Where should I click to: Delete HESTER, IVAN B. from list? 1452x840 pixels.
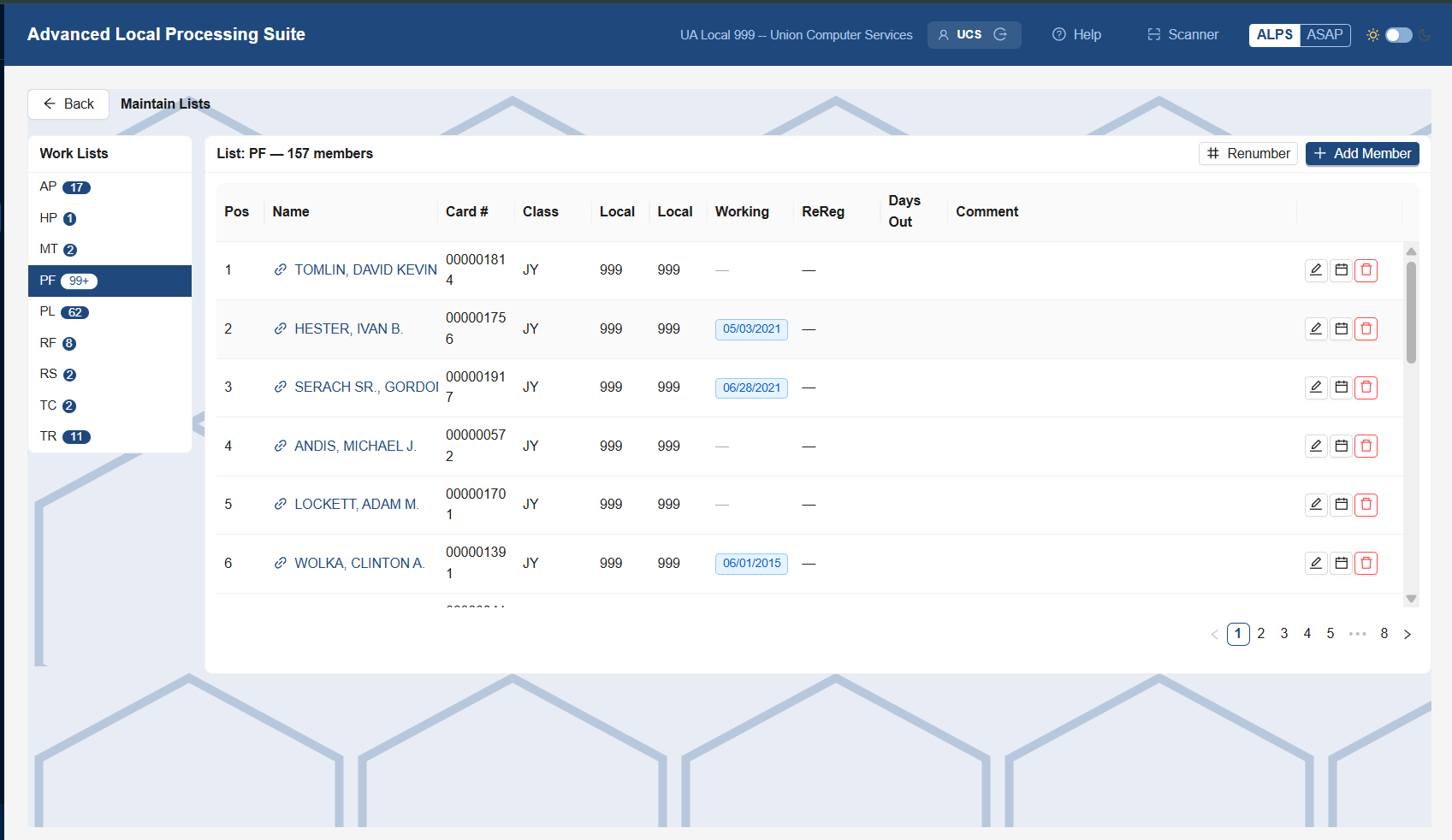tap(1366, 329)
